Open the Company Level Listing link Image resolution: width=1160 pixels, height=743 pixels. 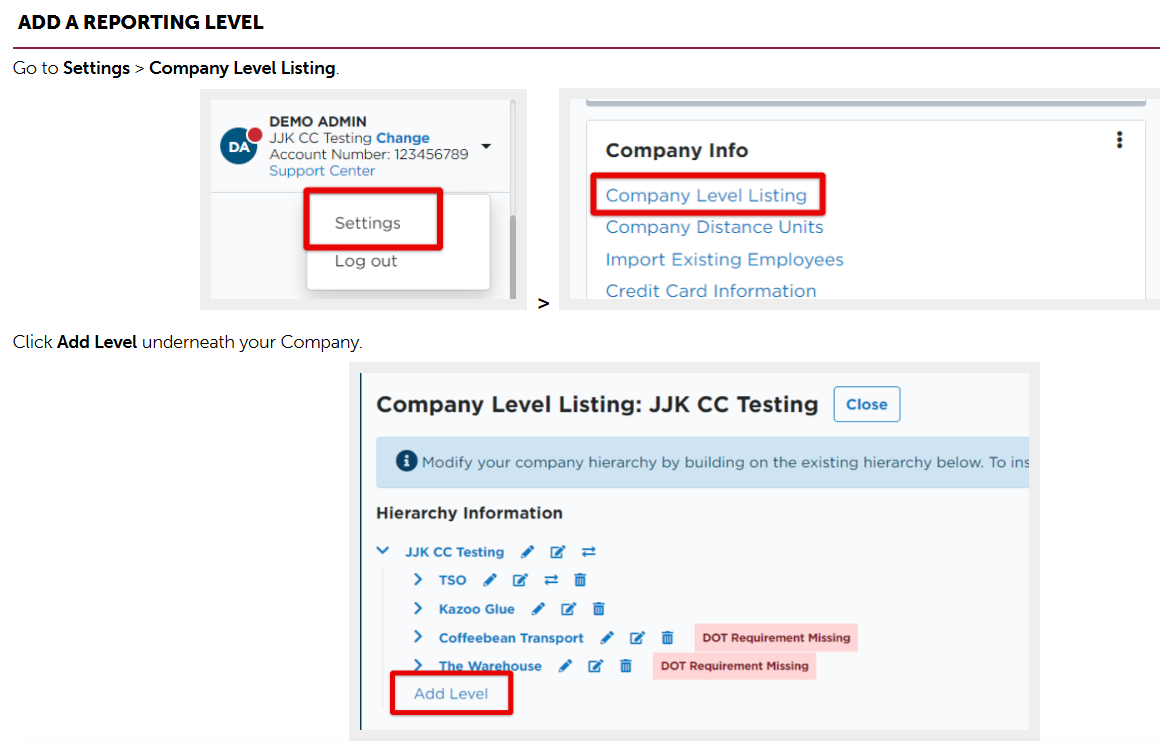click(706, 195)
